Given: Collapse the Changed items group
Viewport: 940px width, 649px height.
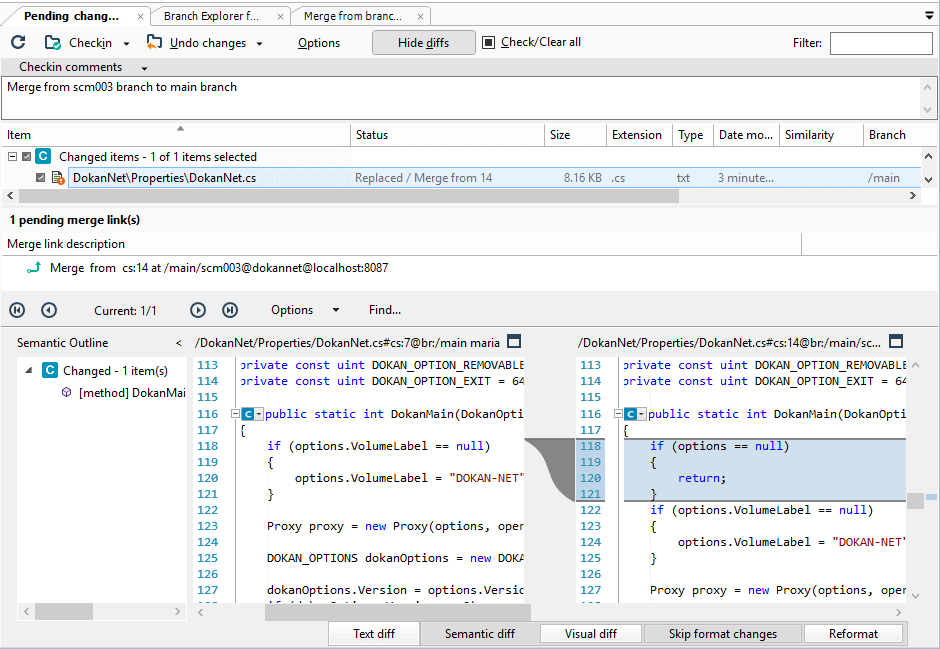Looking at the screenshot, I should tap(12, 156).
